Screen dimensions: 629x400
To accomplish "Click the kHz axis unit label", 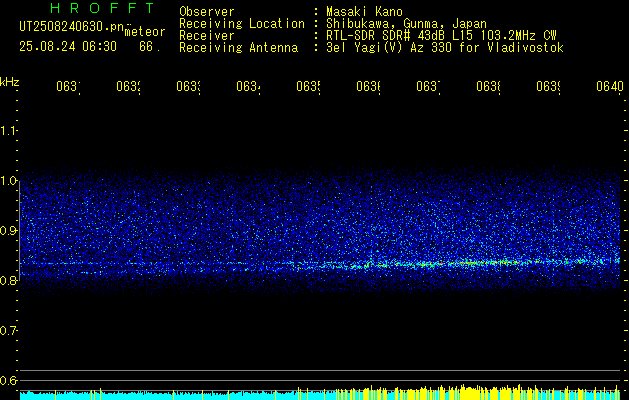I will [10, 81].
